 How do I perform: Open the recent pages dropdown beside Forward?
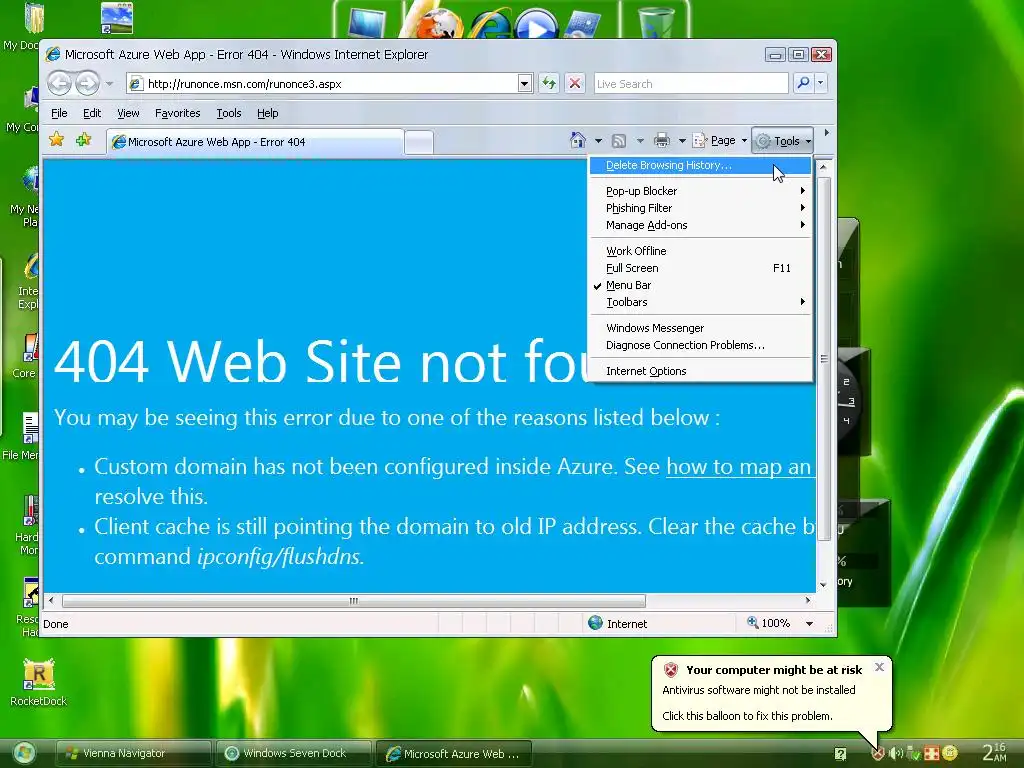click(x=109, y=84)
